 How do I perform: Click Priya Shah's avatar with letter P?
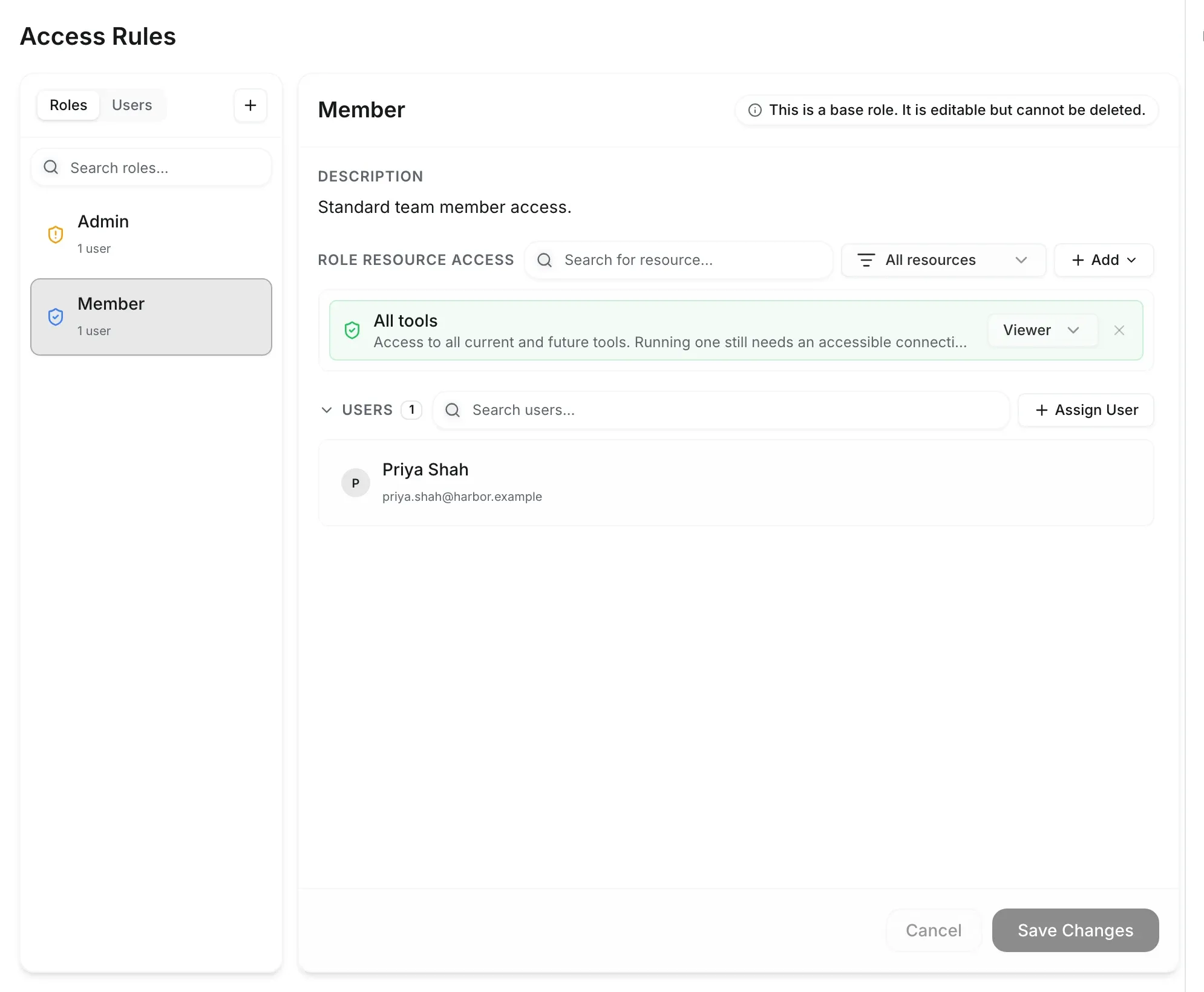pyautogui.click(x=356, y=483)
